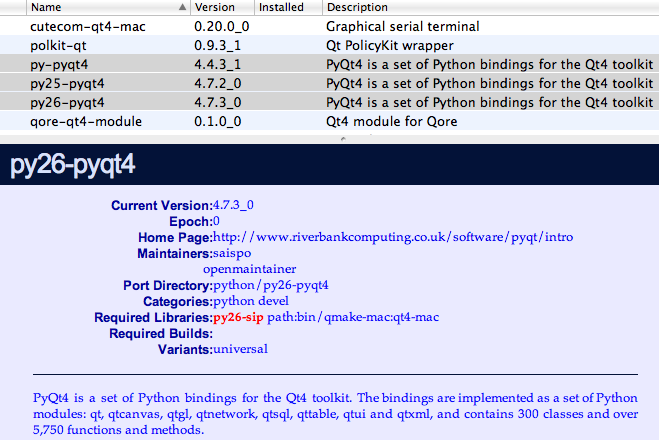
Task: Click the 'Home Page:' label
Action: click(x=175, y=238)
